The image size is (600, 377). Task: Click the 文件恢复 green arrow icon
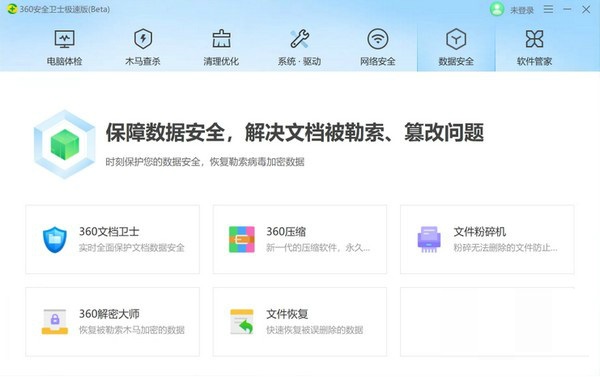[x=242, y=322]
